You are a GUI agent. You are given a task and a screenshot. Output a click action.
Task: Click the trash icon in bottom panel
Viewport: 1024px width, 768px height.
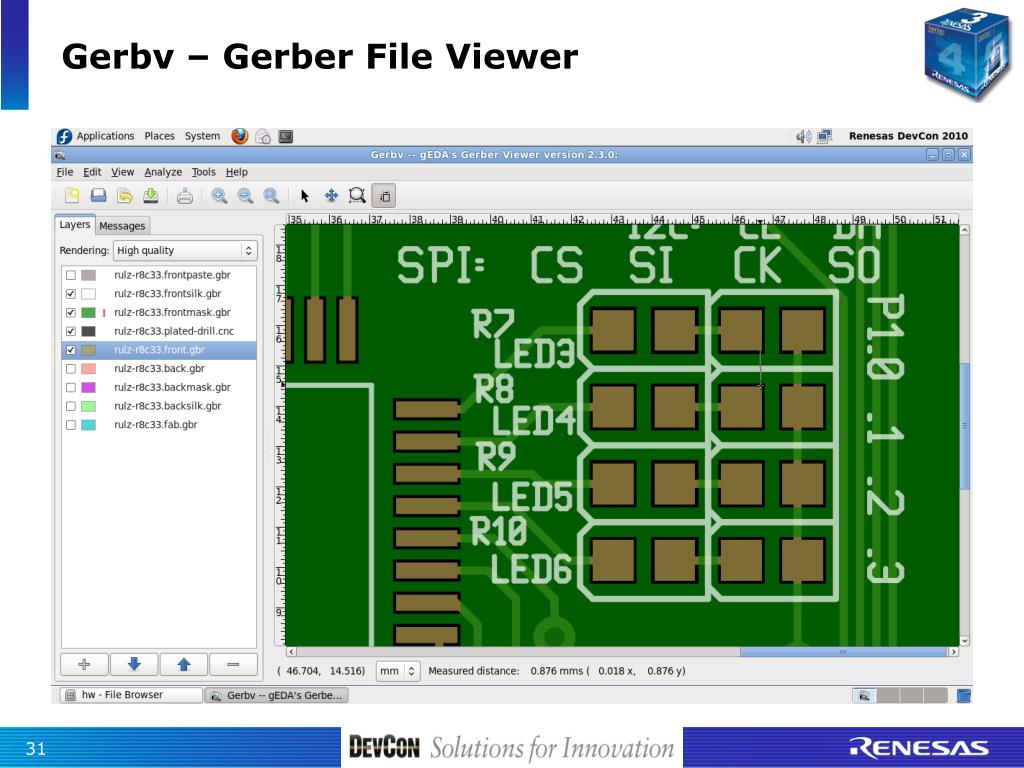click(963, 696)
